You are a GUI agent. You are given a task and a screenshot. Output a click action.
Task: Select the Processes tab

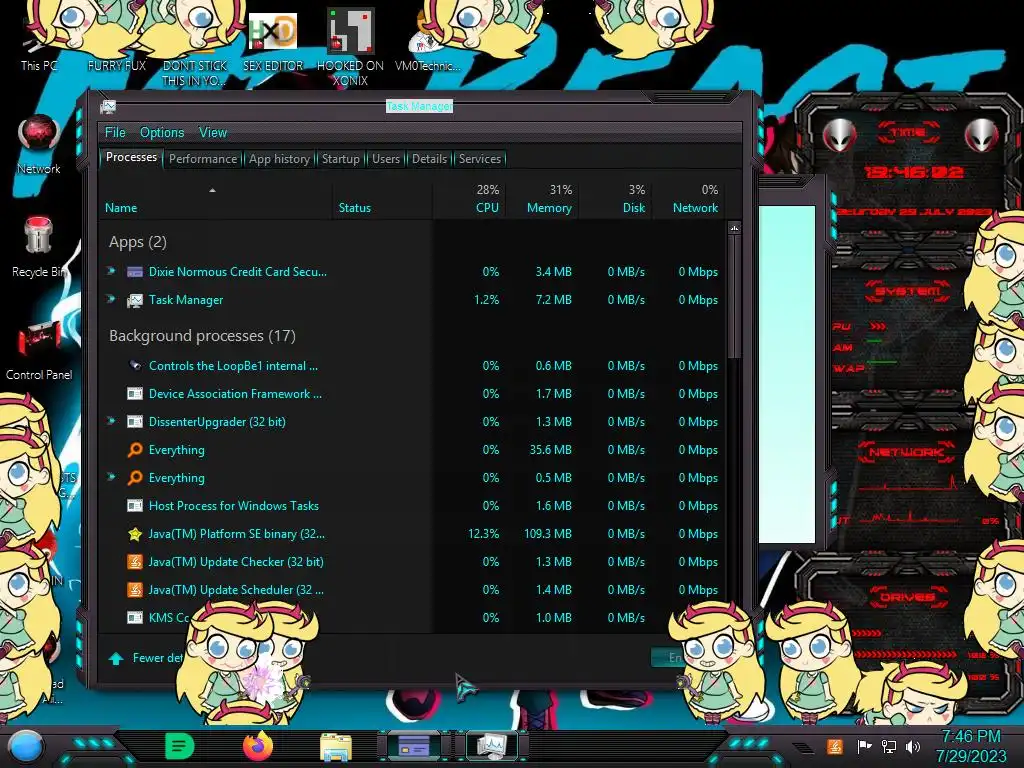(131, 157)
